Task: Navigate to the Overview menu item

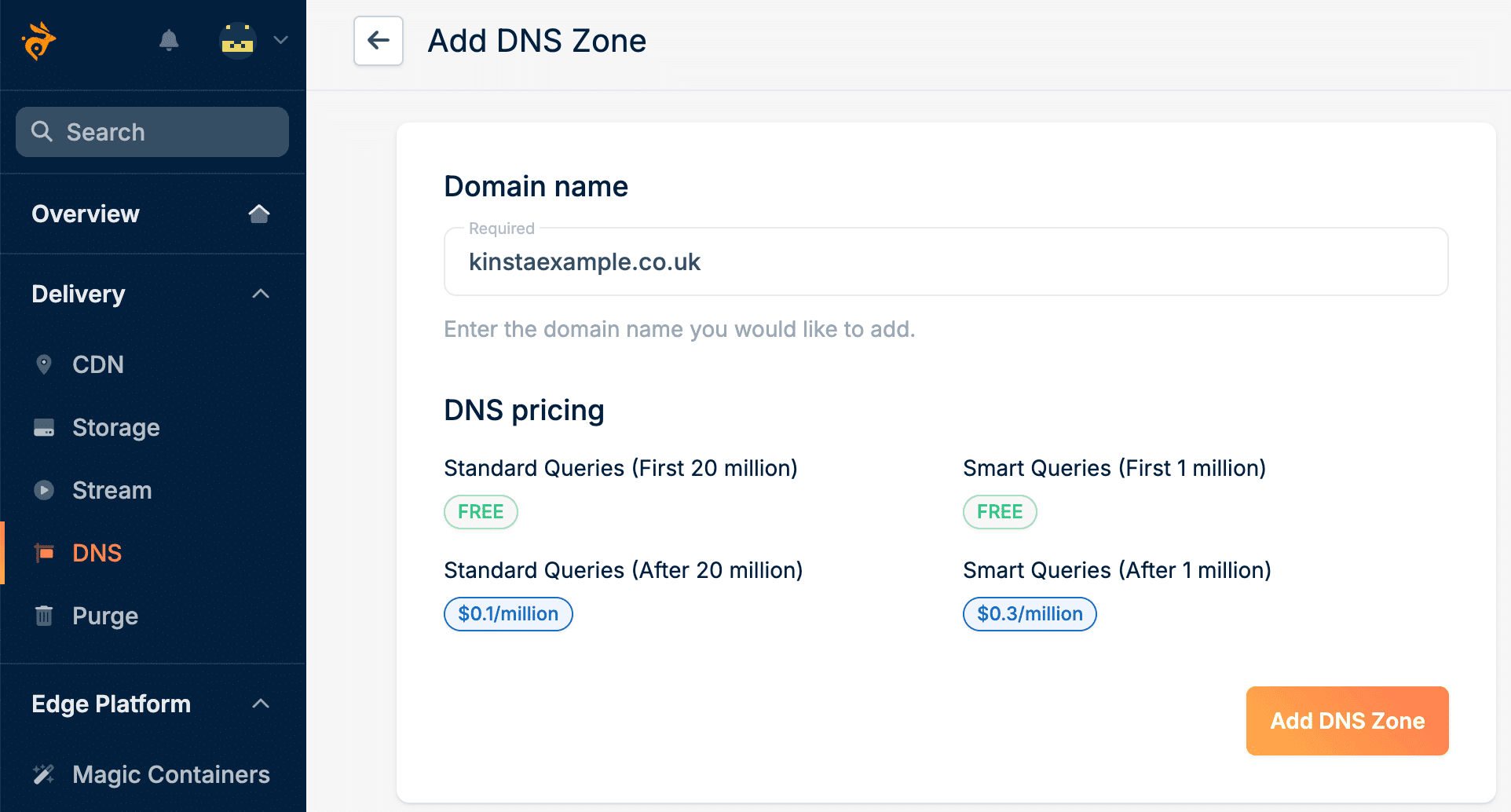Action: tap(85, 214)
